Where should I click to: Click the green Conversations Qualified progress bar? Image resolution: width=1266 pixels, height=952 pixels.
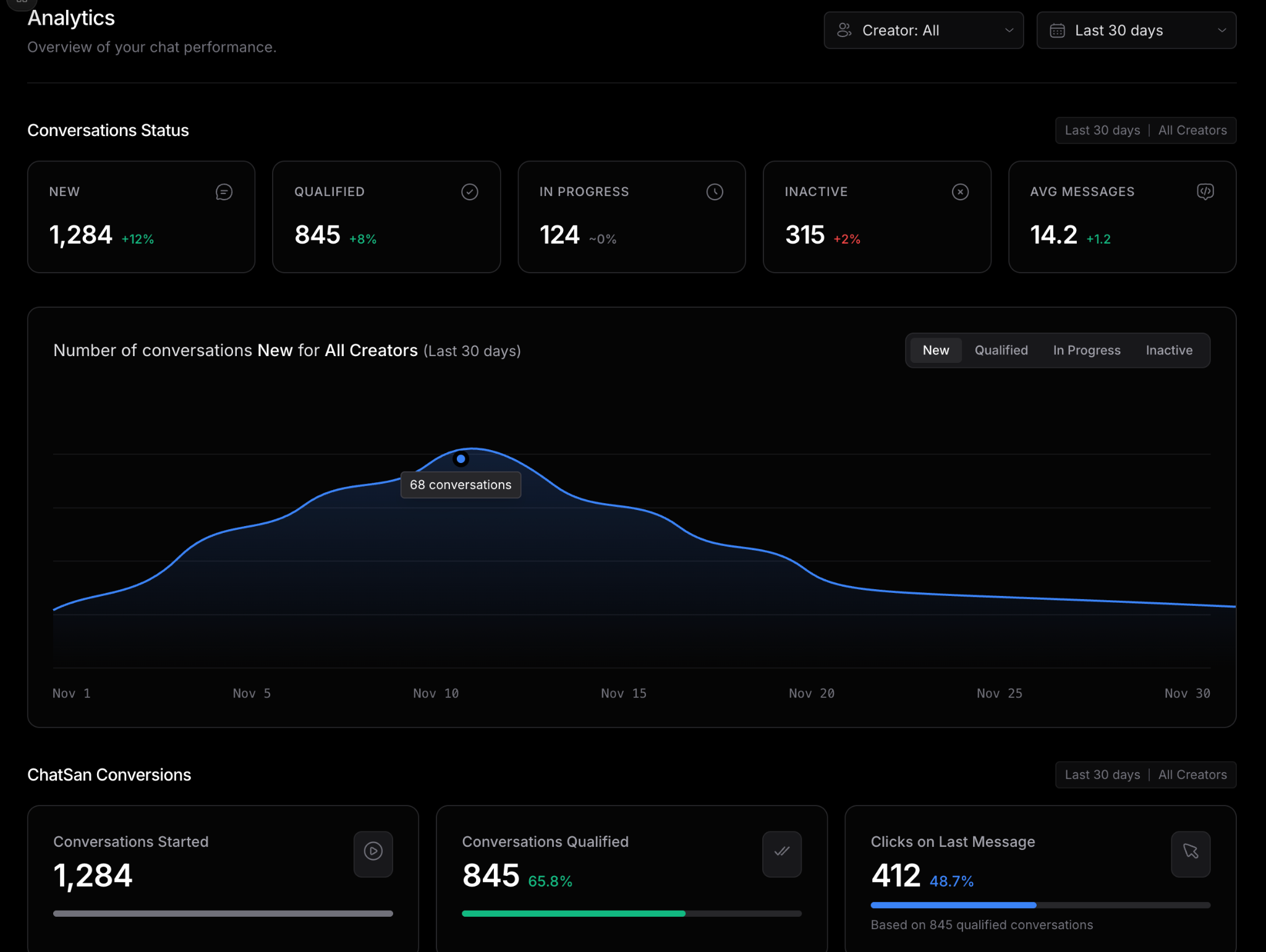574,914
